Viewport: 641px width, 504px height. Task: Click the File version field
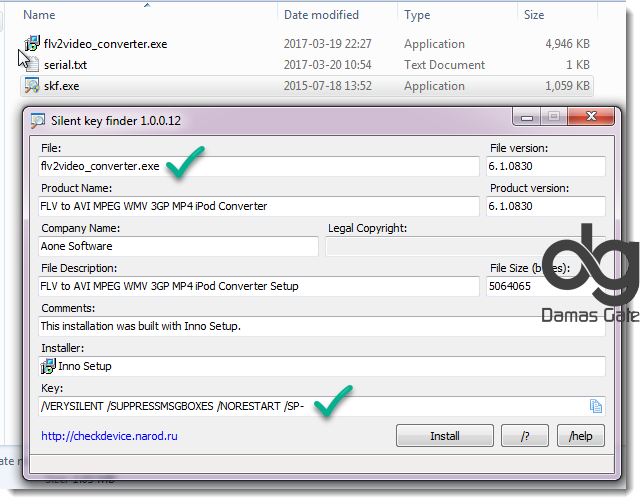[546, 166]
